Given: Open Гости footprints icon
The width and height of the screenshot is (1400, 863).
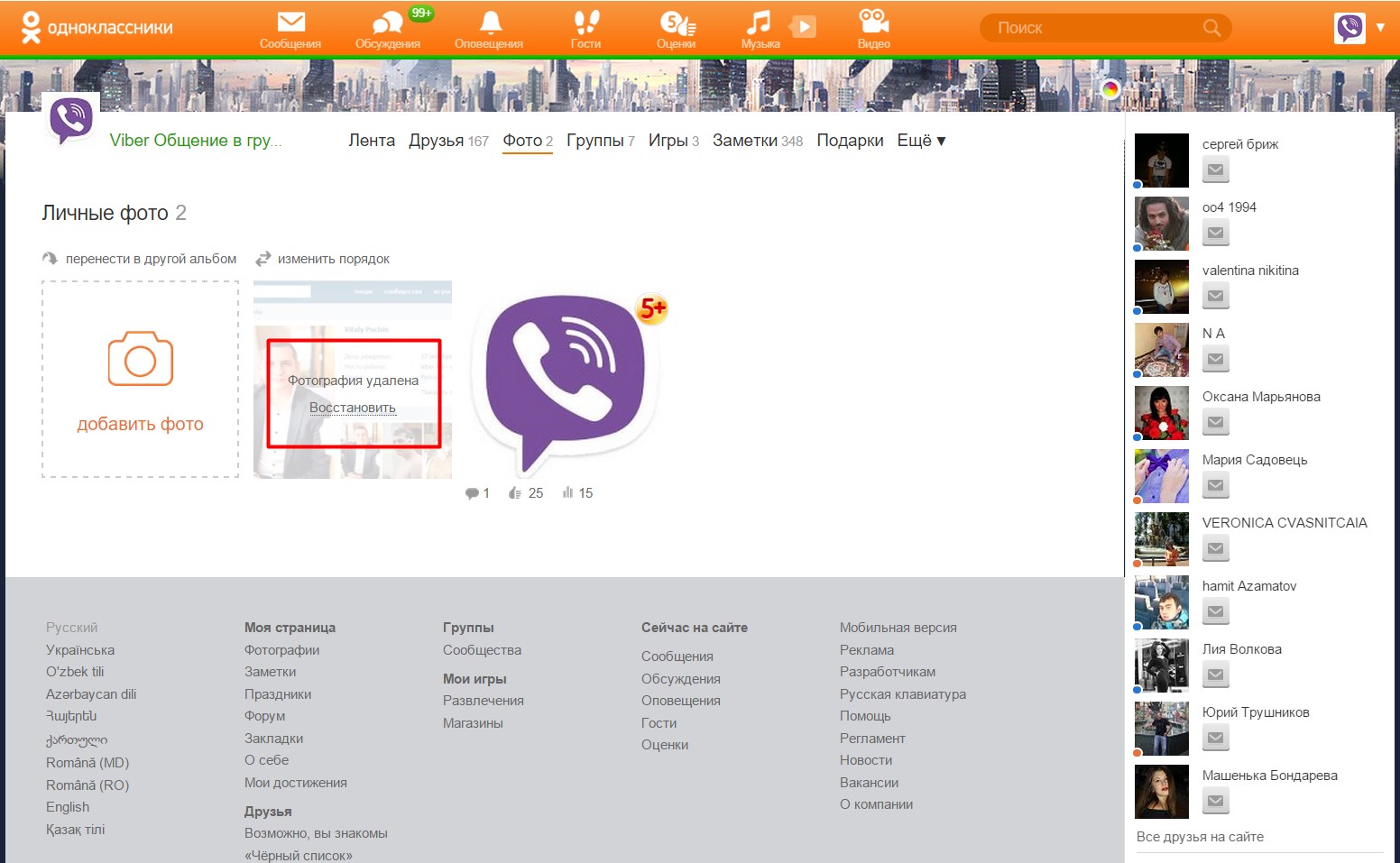Looking at the screenshot, I should click(585, 23).
